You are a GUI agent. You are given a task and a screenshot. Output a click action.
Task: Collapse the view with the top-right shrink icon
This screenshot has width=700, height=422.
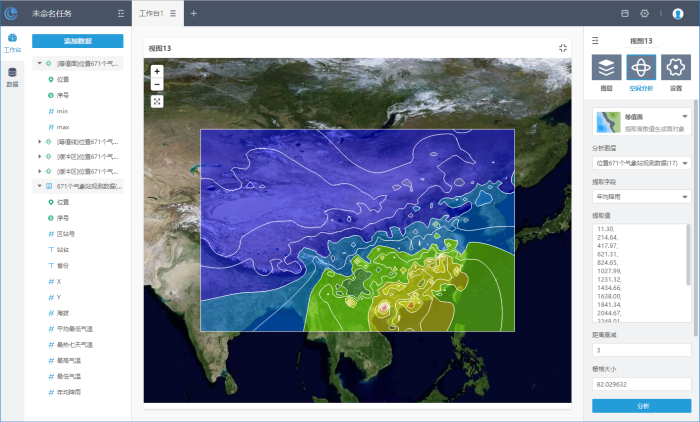tap(563, 48)
